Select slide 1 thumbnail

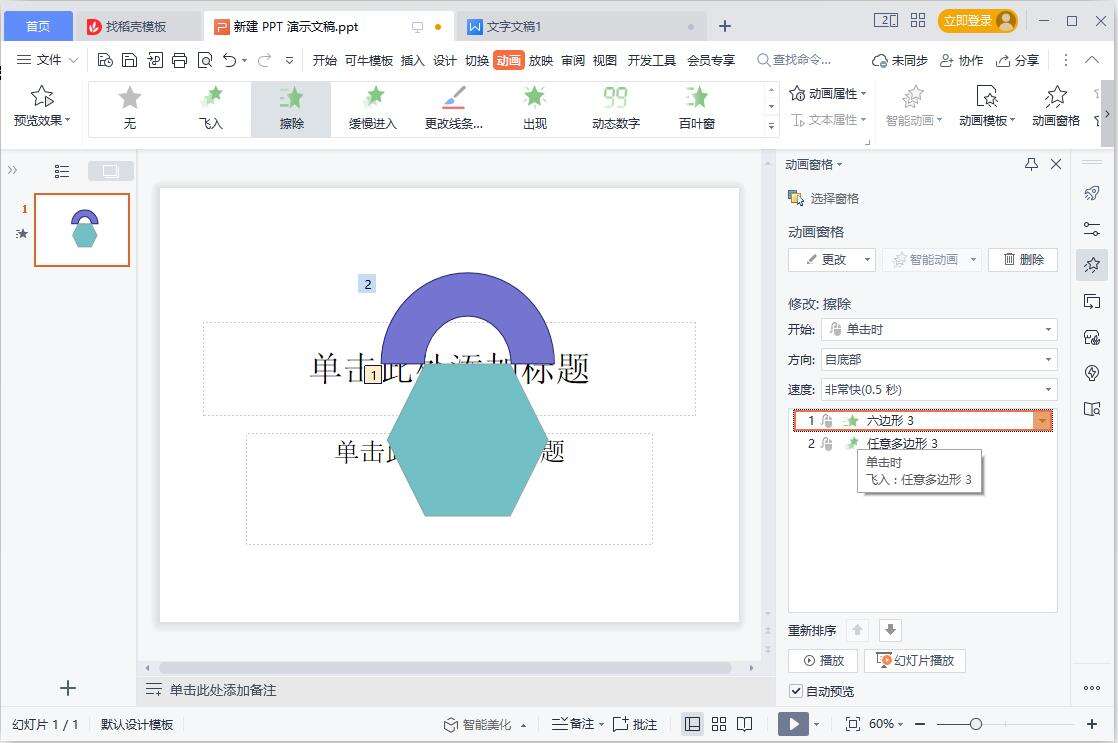tap(82, 230)
